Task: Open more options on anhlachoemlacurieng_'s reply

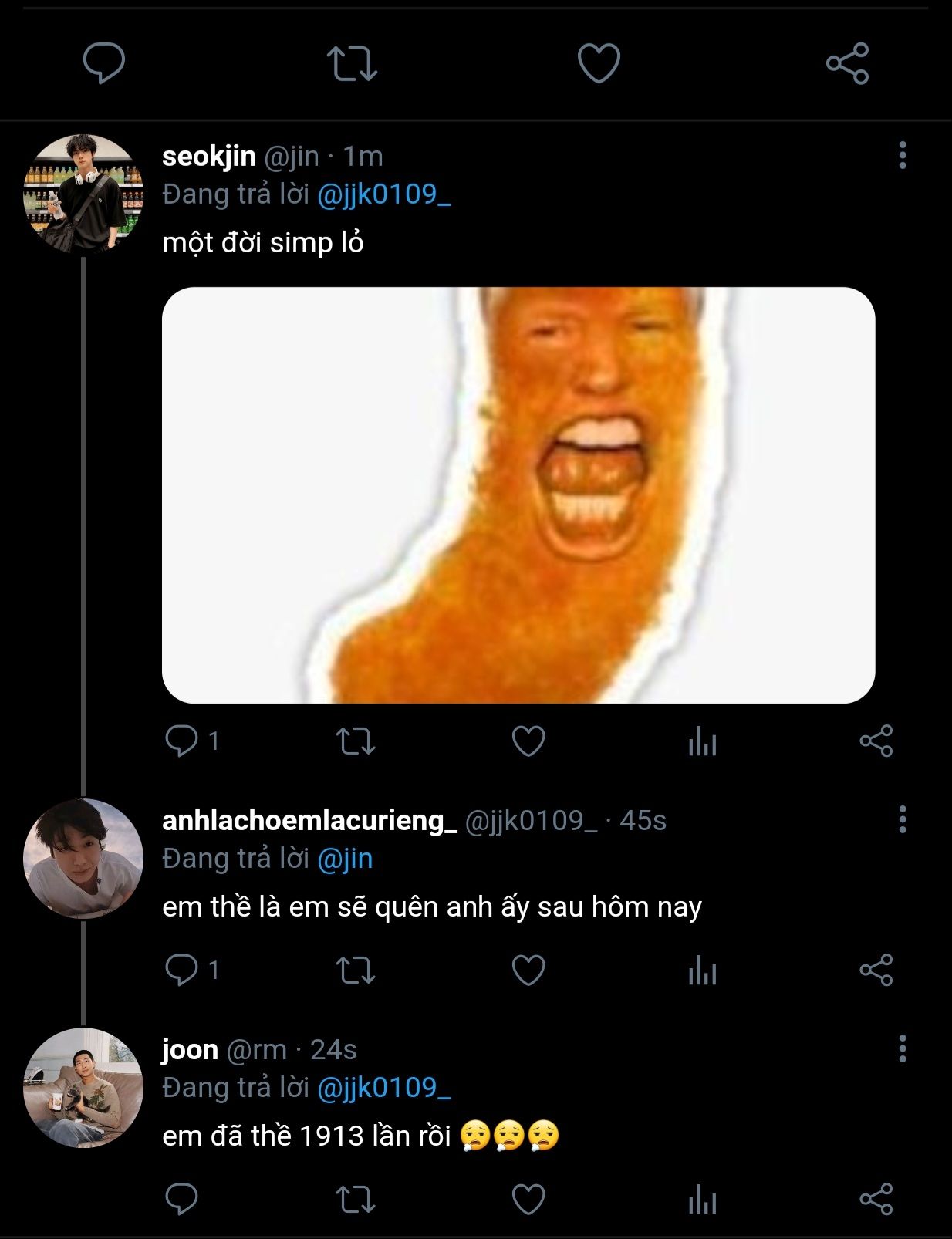Action: (x=902, y=819)
